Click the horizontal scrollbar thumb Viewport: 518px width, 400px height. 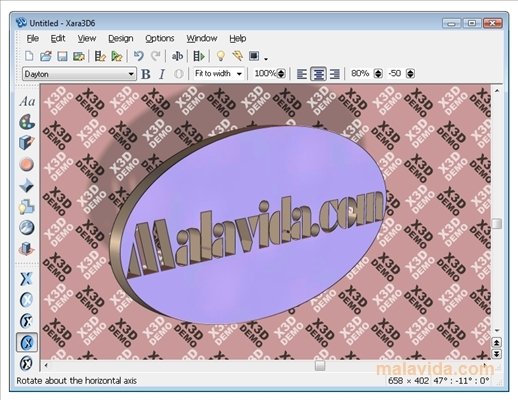[320, 366]
